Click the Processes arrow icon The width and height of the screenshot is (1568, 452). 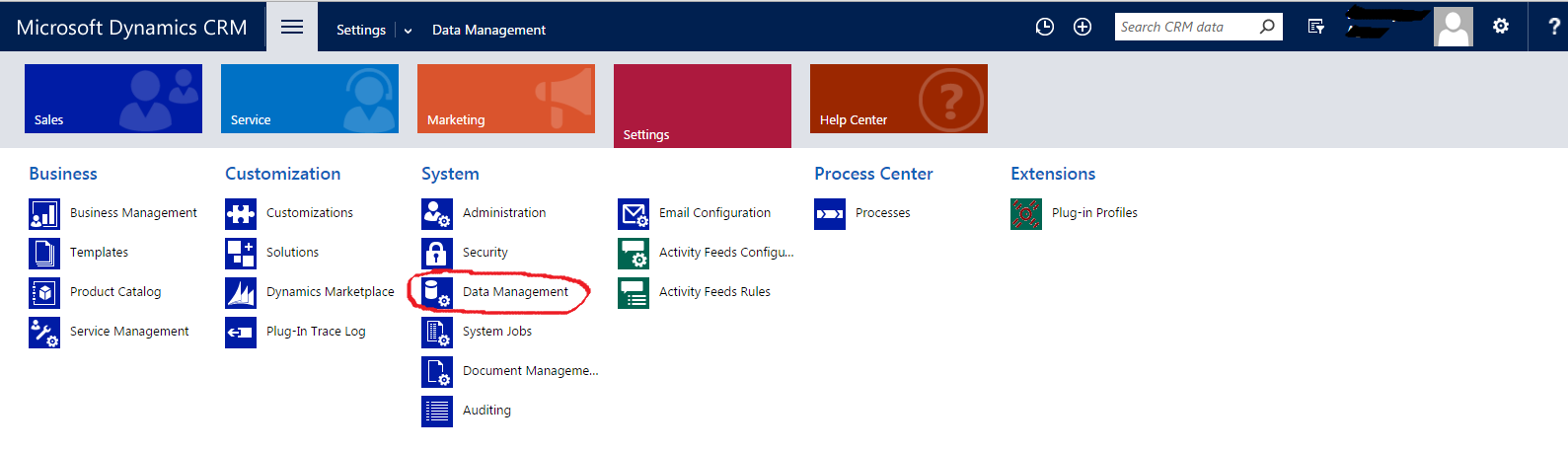830,213
